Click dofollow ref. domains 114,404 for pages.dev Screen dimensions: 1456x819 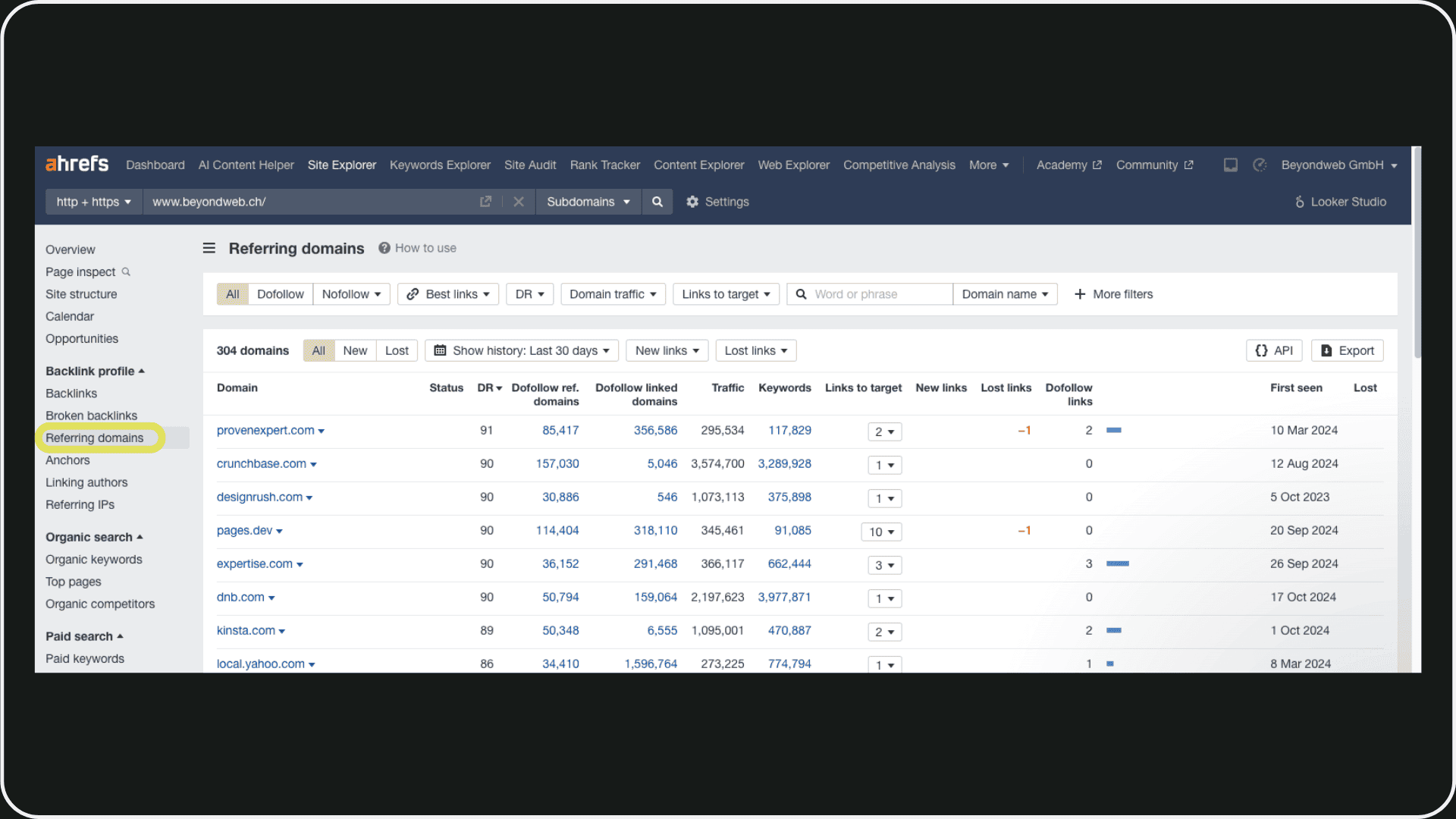click(x=557, y=530)
